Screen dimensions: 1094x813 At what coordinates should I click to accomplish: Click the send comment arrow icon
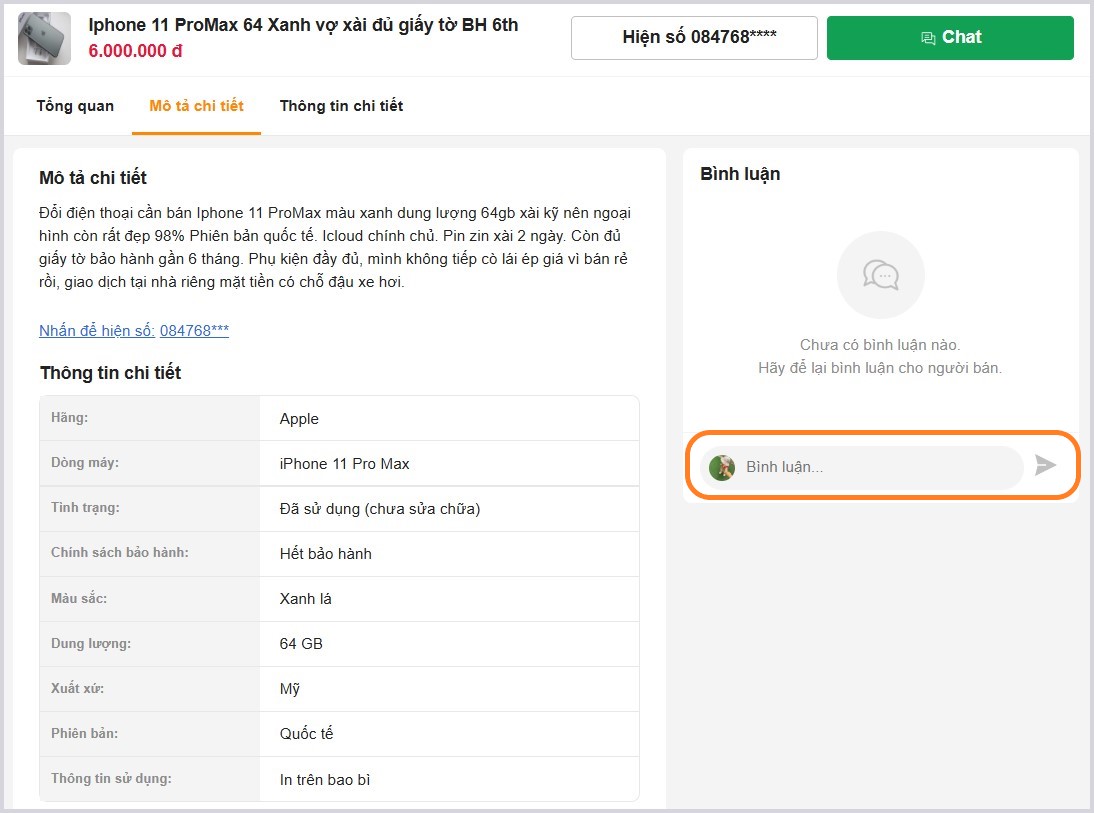pos(1044,465)
